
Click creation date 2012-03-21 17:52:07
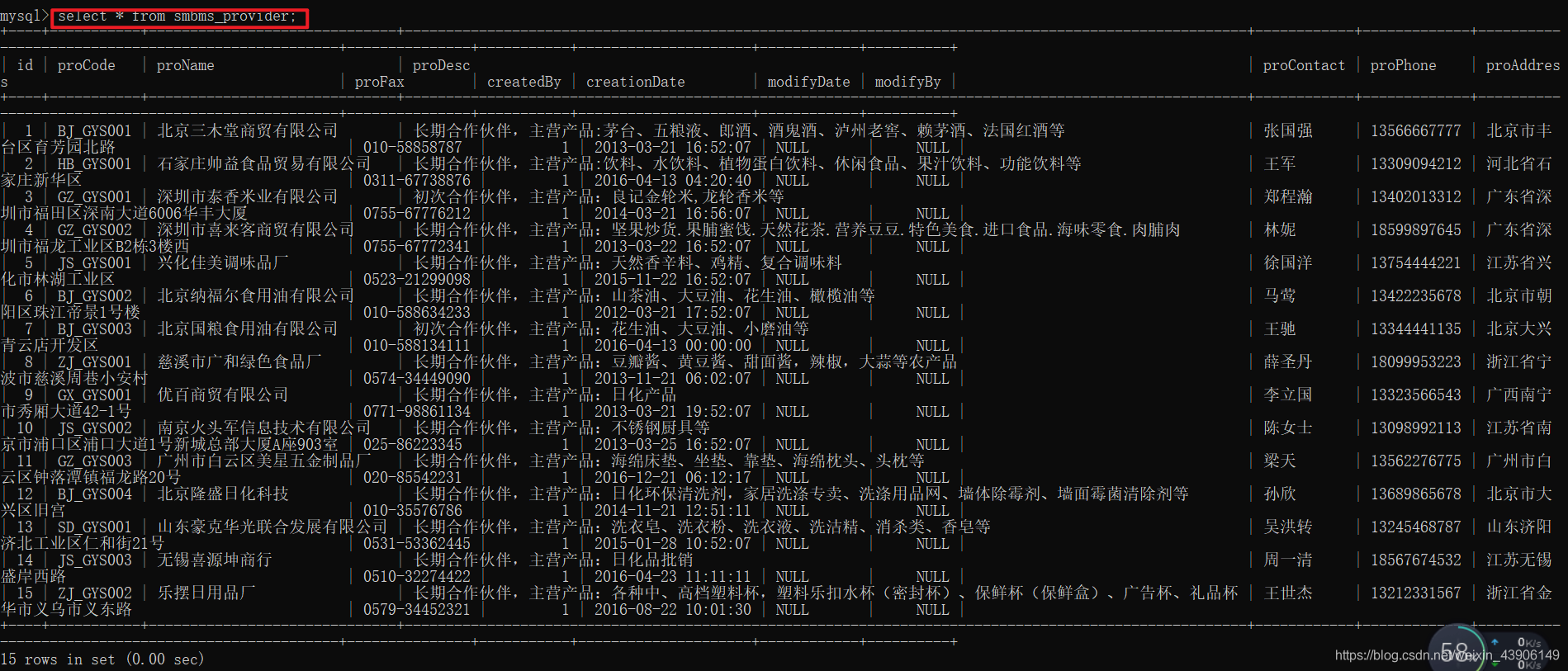673,313
